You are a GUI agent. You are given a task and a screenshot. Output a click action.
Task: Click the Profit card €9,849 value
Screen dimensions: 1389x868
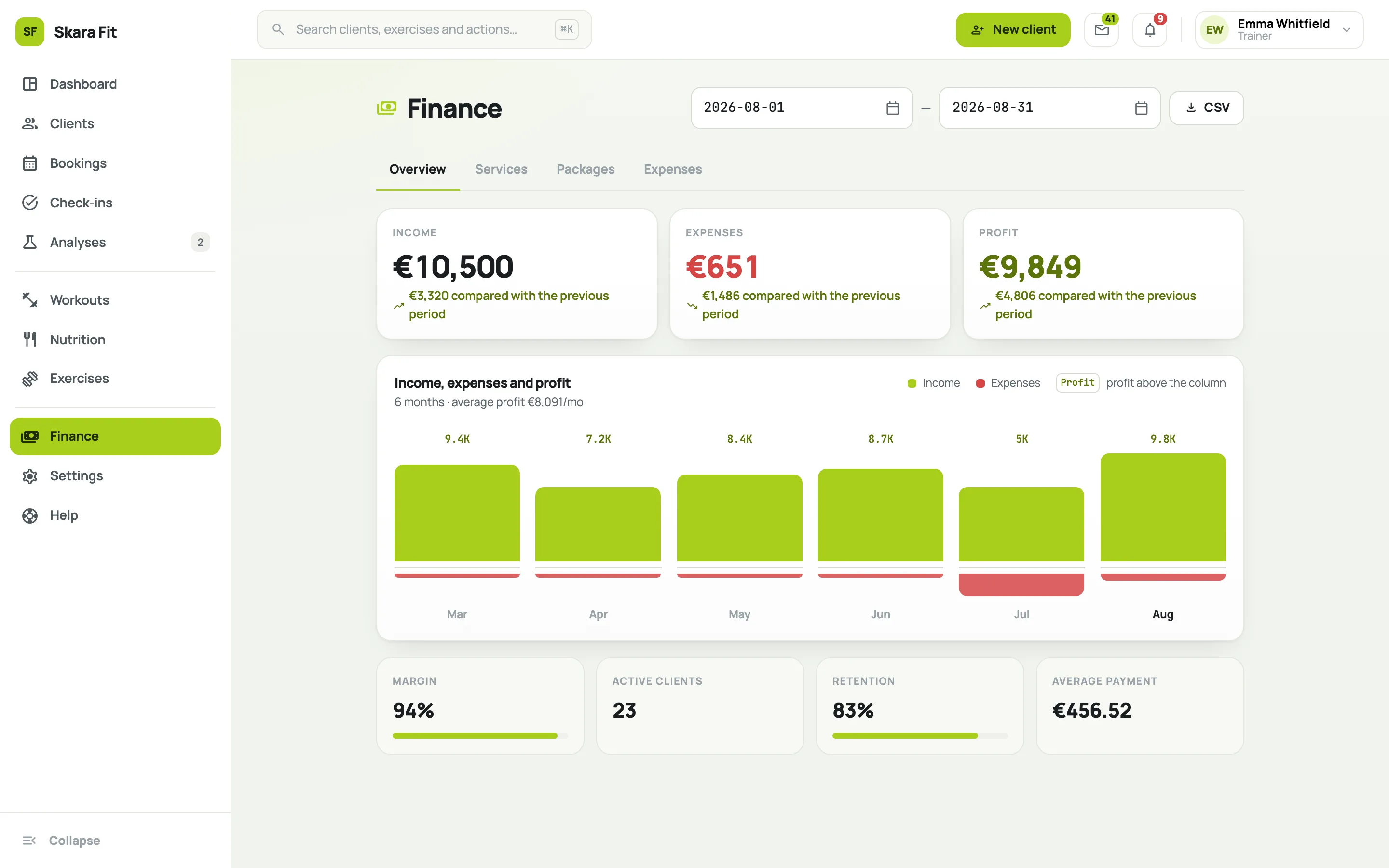click(x=1030, y=267)
